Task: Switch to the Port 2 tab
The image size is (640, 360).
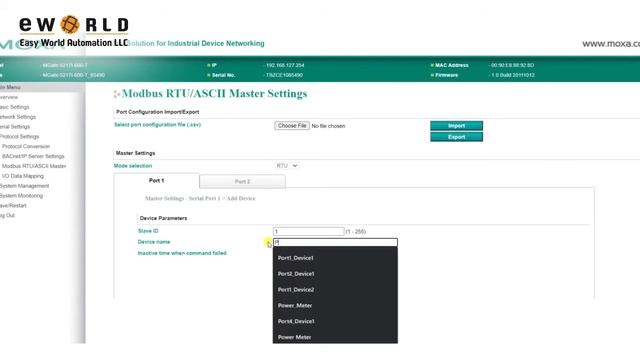Action: pyautogui.click(x=242, y=181)
